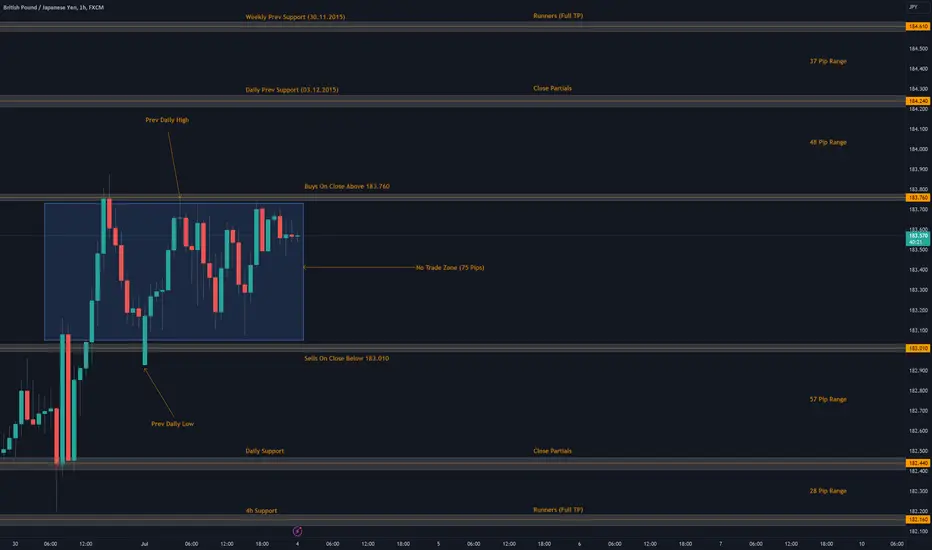932x550 pixels.
Task: Click the '48 Pip Range' annotation
Action: (x=828, y=142)
